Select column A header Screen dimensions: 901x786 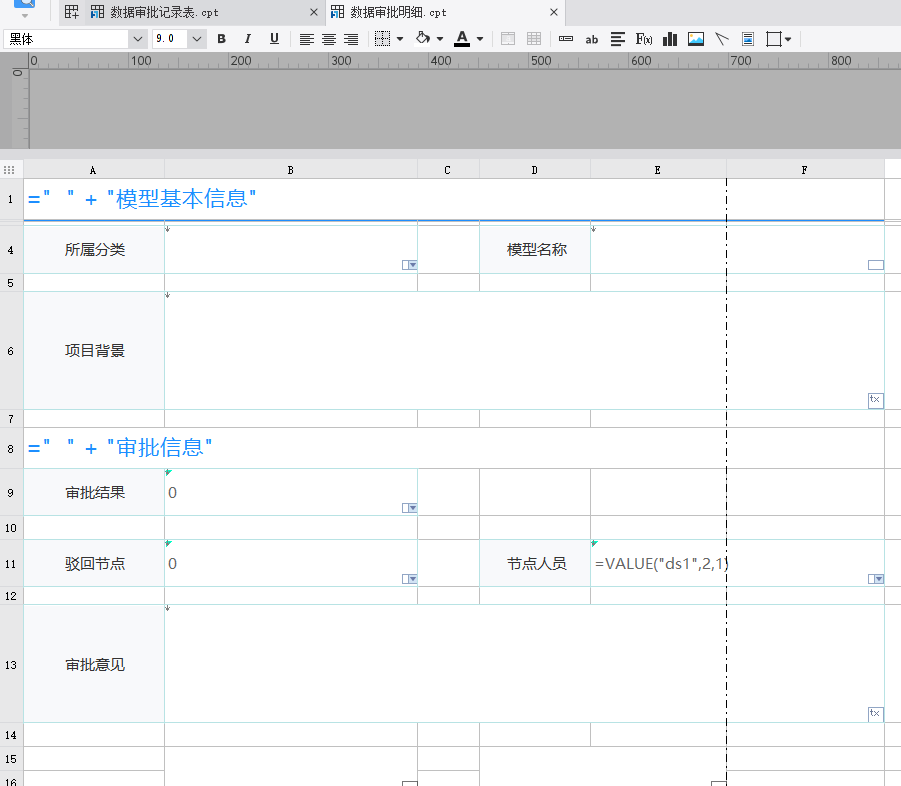[x=94, y=170]
